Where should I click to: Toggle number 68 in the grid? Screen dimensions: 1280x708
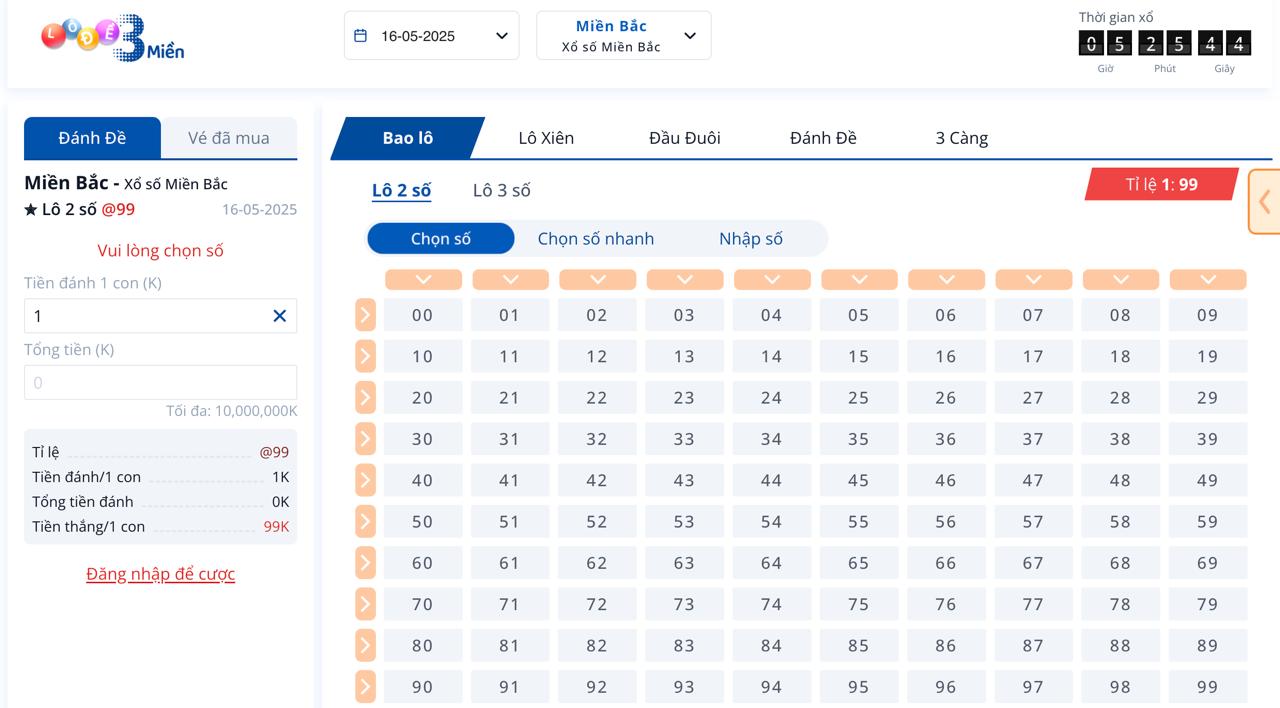[x=1120, y=563]
